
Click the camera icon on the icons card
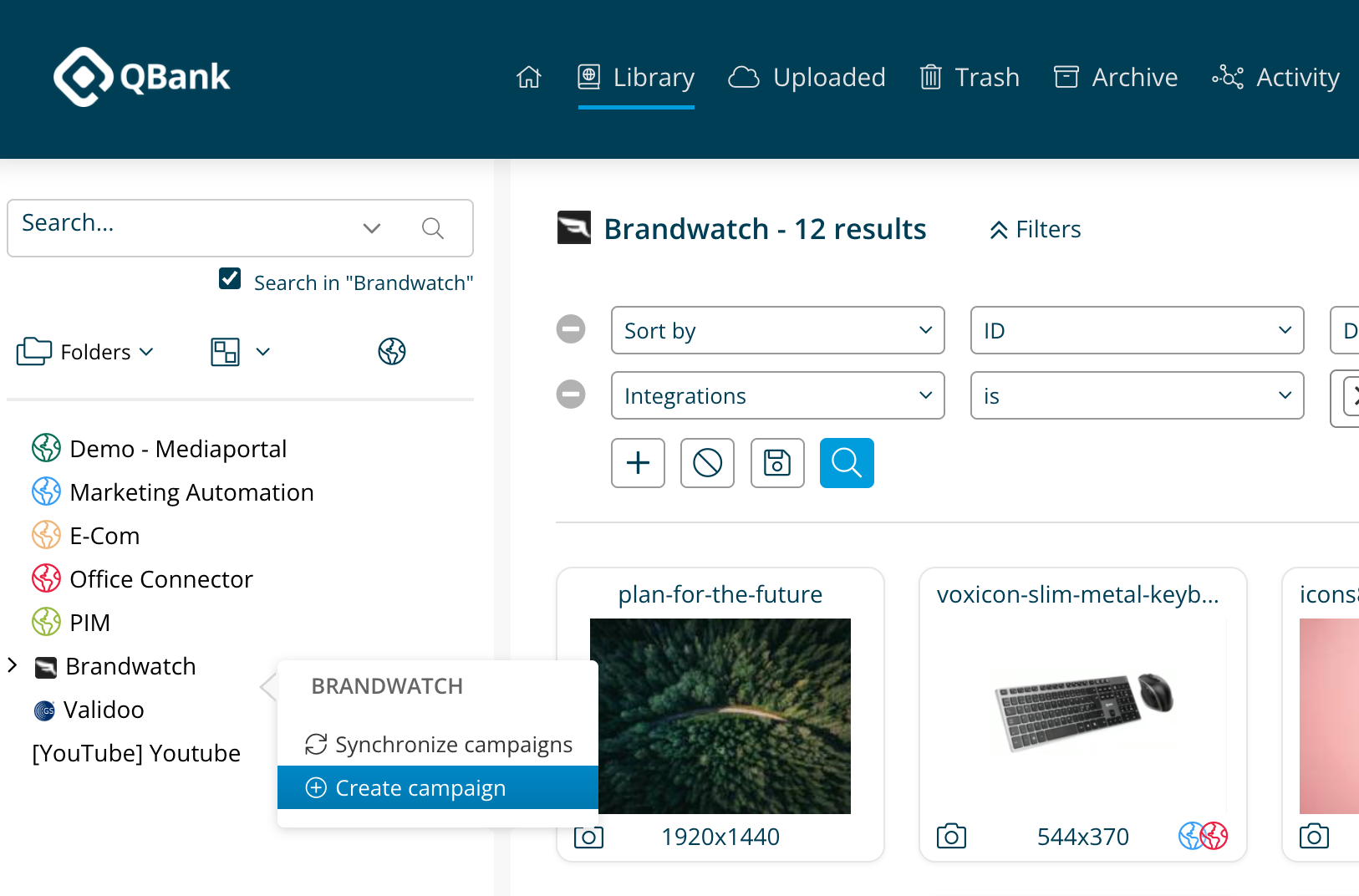(1314, 836)
